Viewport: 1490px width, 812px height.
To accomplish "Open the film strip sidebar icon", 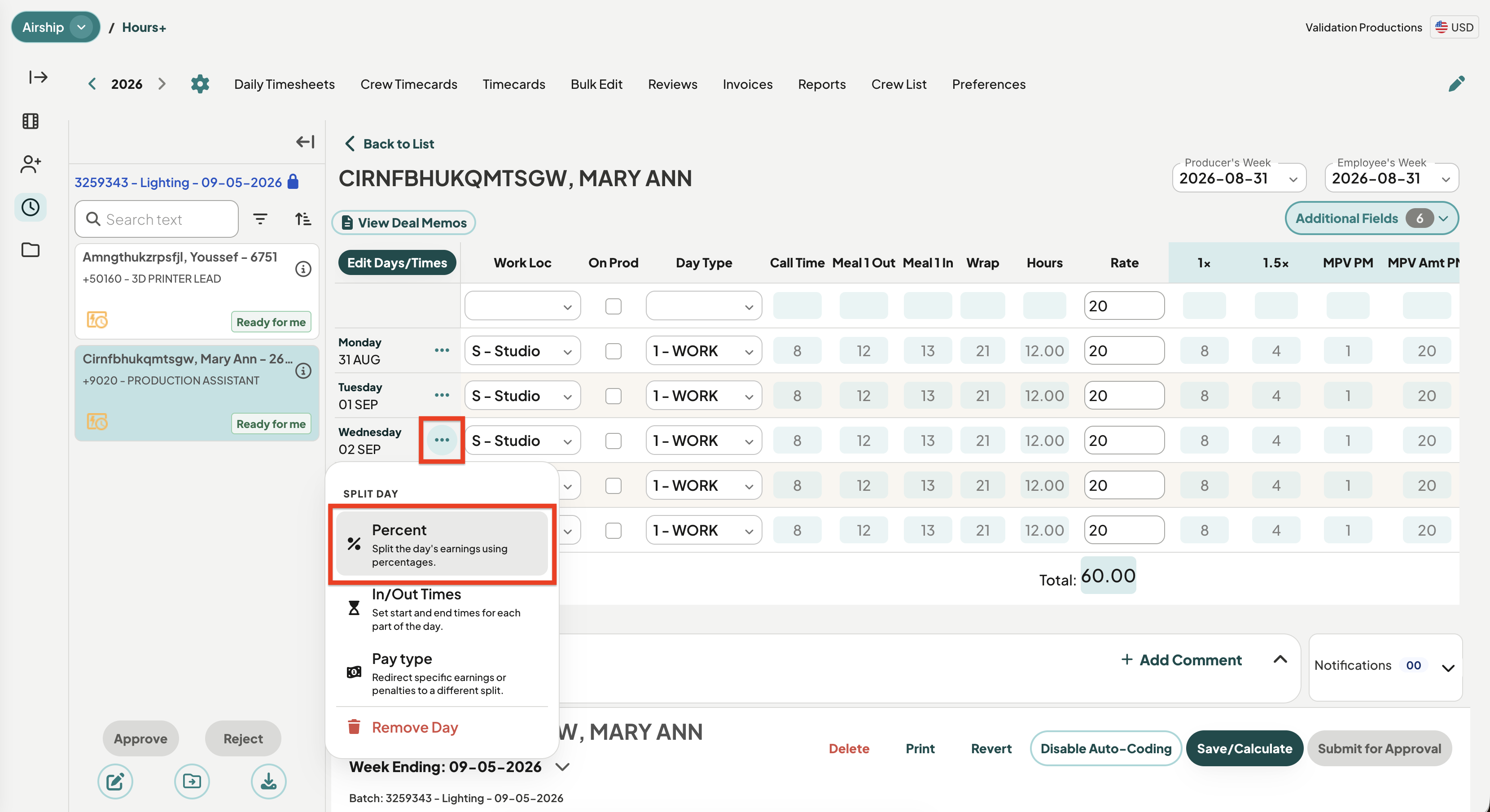I will 30,121.
